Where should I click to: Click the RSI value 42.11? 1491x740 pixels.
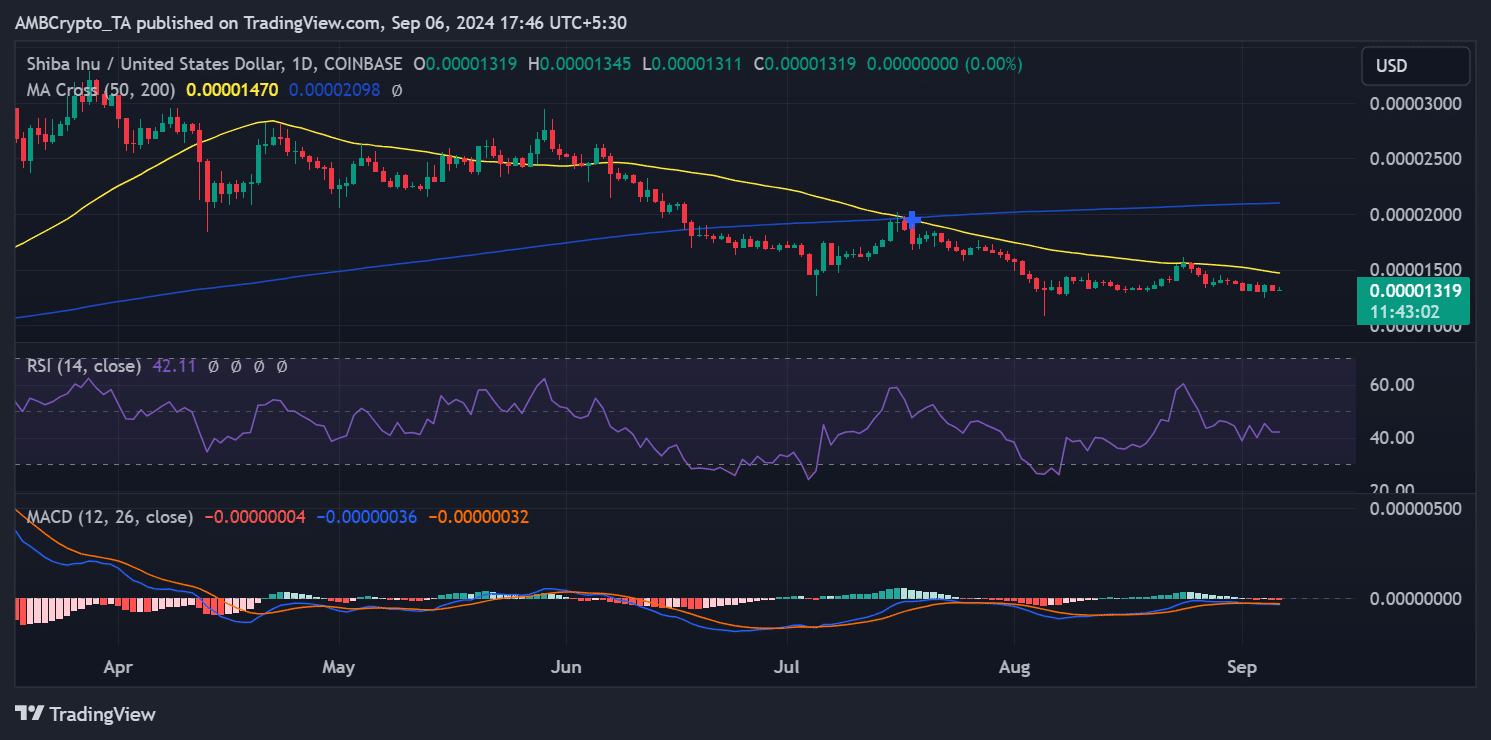(x=172, y=366)
